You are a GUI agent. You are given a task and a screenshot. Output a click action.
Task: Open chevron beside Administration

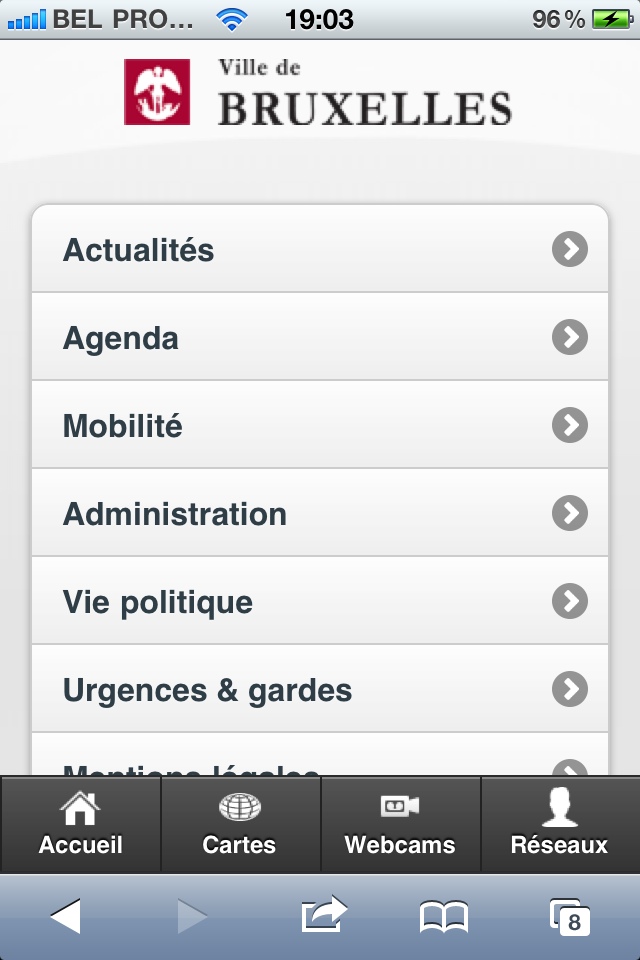(570, 512)
